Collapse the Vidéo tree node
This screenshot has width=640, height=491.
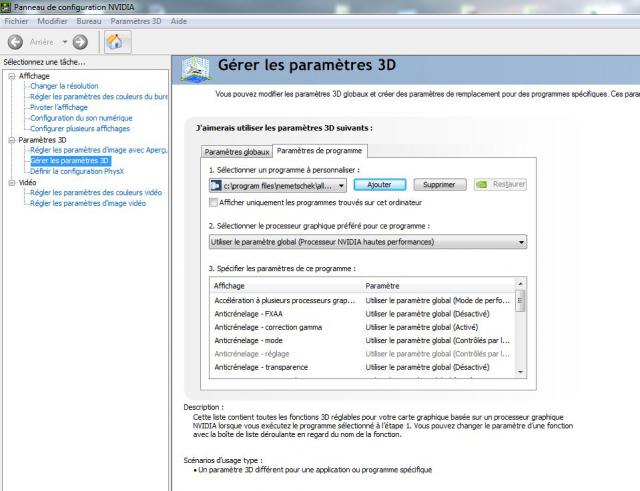[x=12, y=183]
